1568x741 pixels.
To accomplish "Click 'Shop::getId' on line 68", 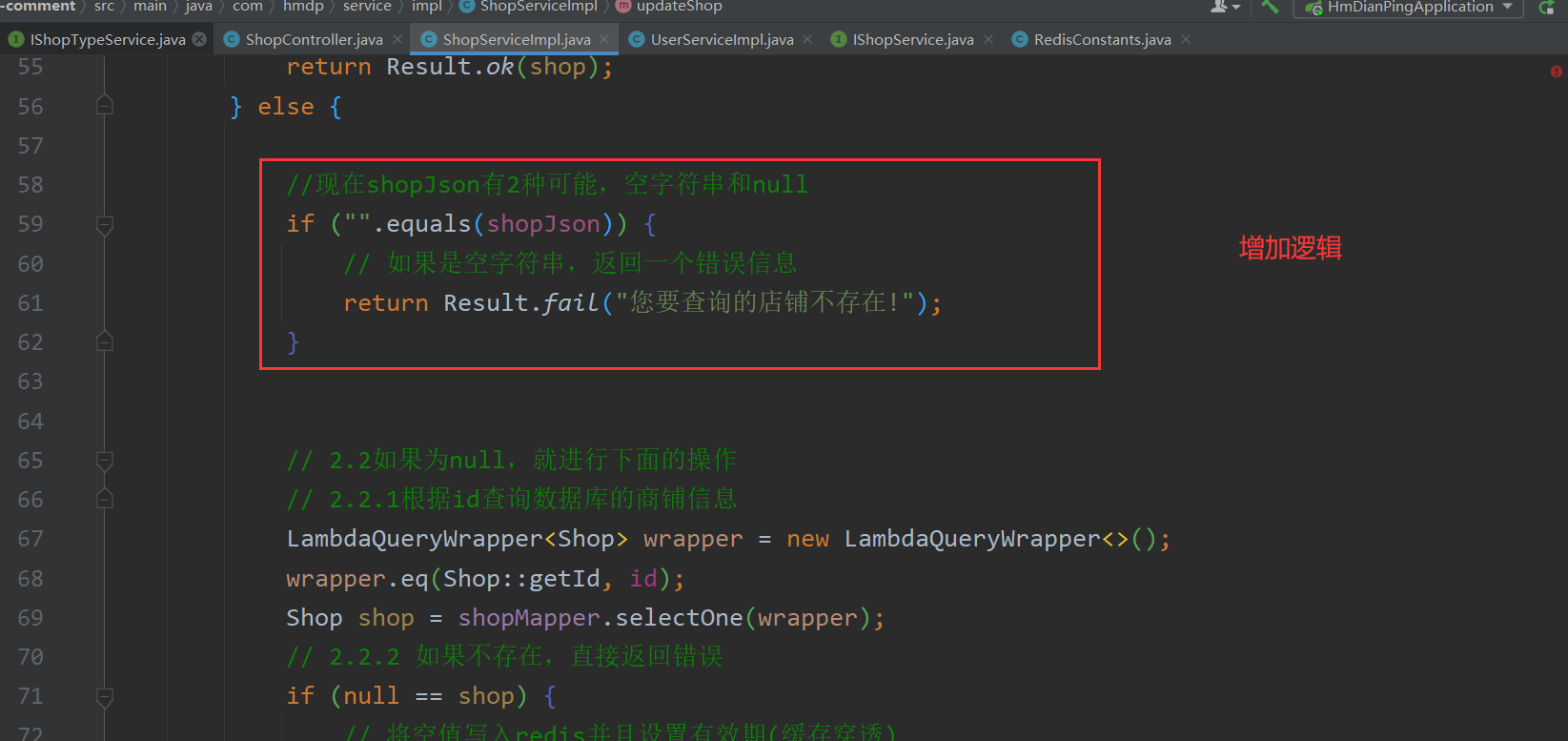I will coord(521,579).
